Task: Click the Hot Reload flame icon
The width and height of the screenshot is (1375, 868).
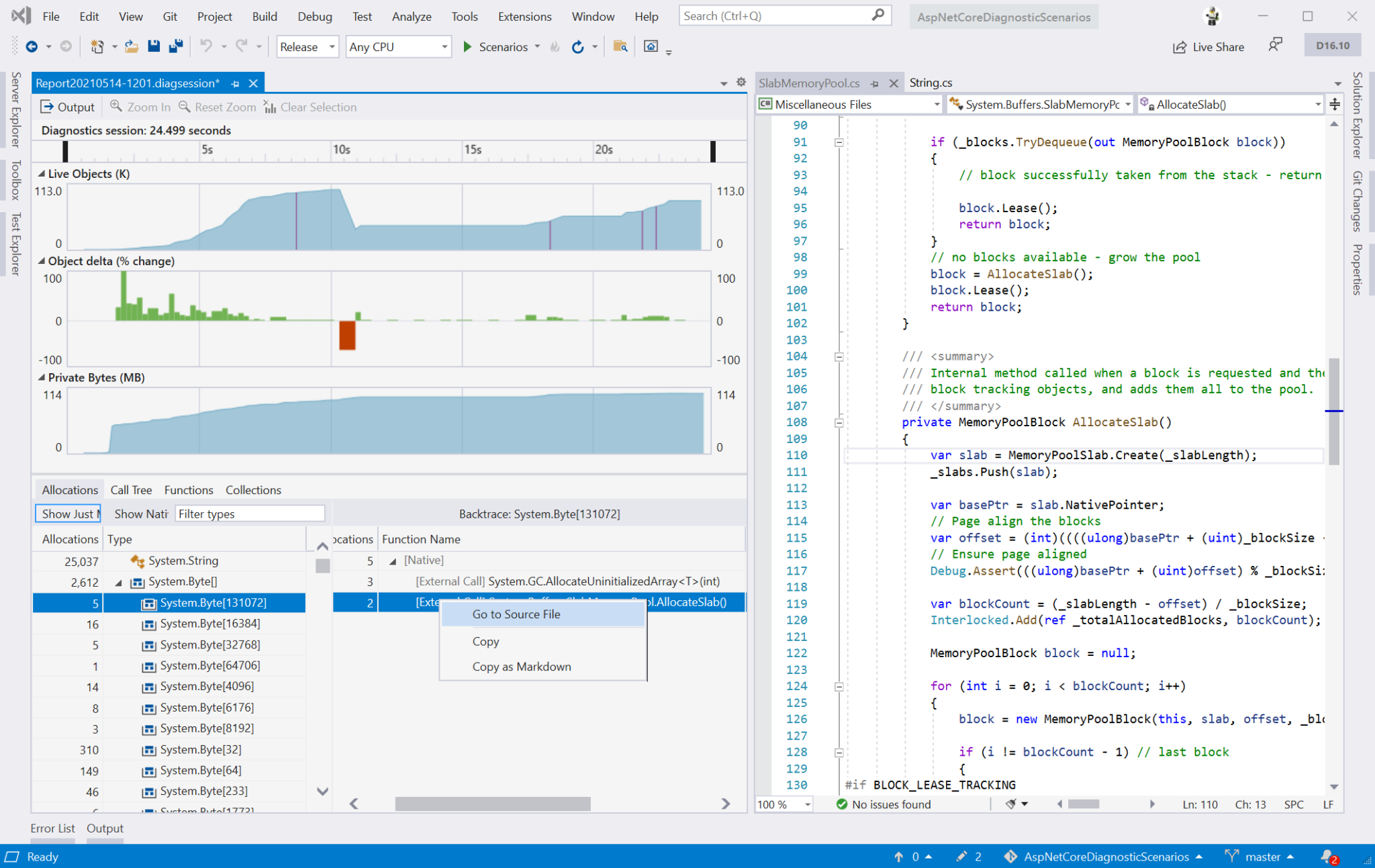Action: click(555, 46)
